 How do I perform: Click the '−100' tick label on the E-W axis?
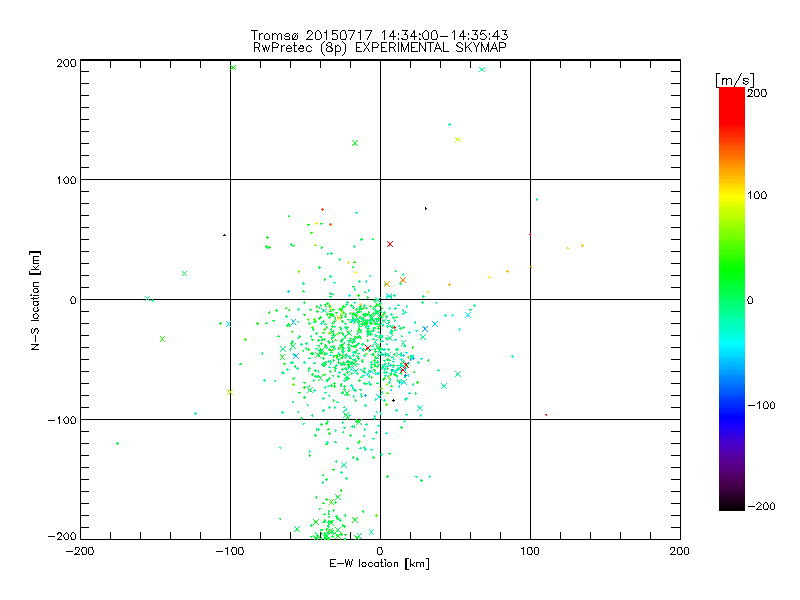[x=230, y=551]
